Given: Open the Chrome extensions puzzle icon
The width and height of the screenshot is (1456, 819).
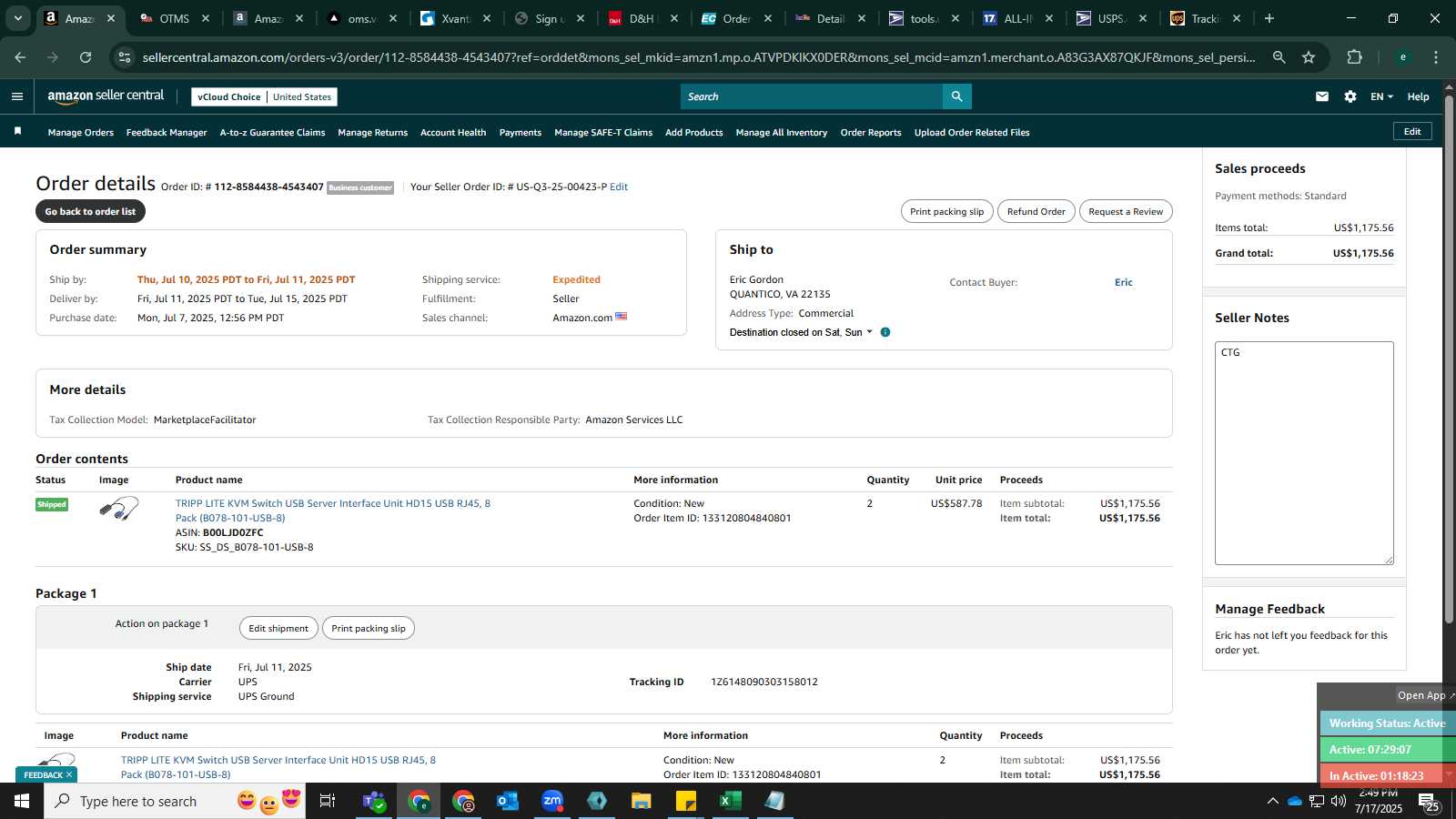Looking at the screenshot, I should click(1354, 57).
